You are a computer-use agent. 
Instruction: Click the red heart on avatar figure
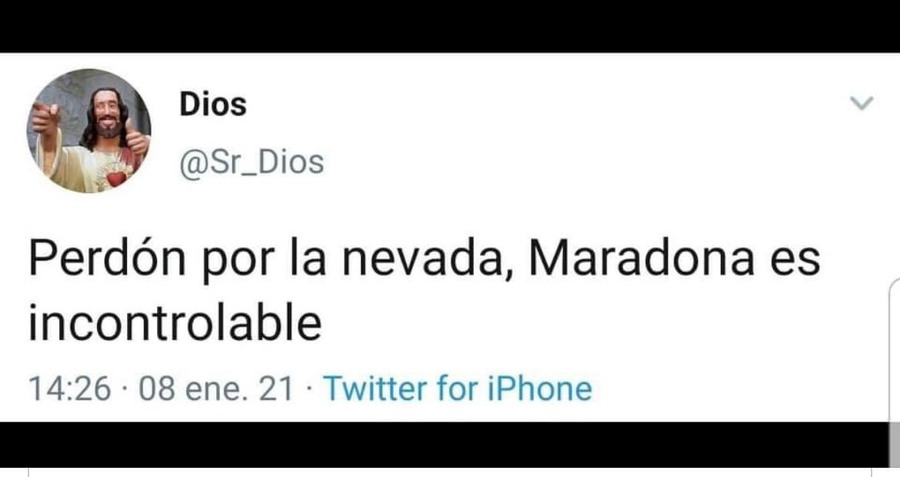(117, 179)
